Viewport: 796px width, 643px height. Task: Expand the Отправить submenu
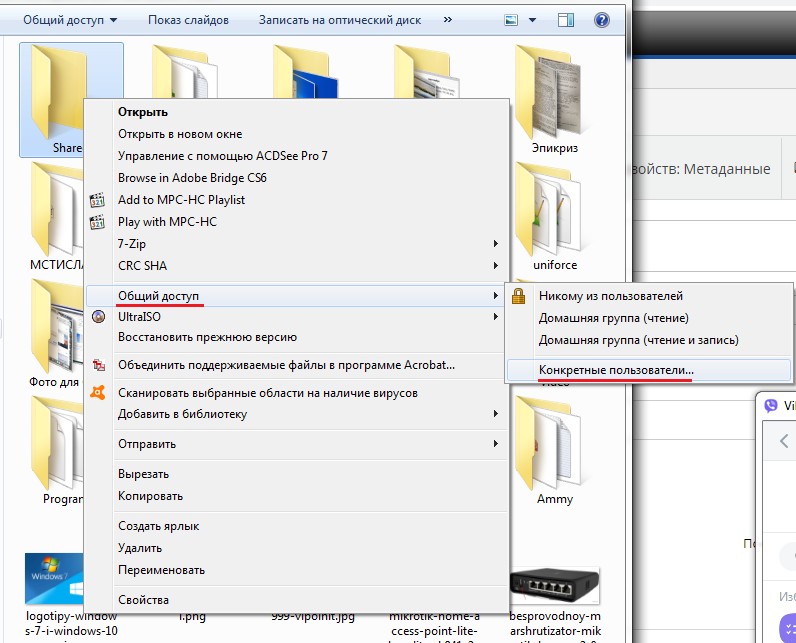[x=296, y=444]
